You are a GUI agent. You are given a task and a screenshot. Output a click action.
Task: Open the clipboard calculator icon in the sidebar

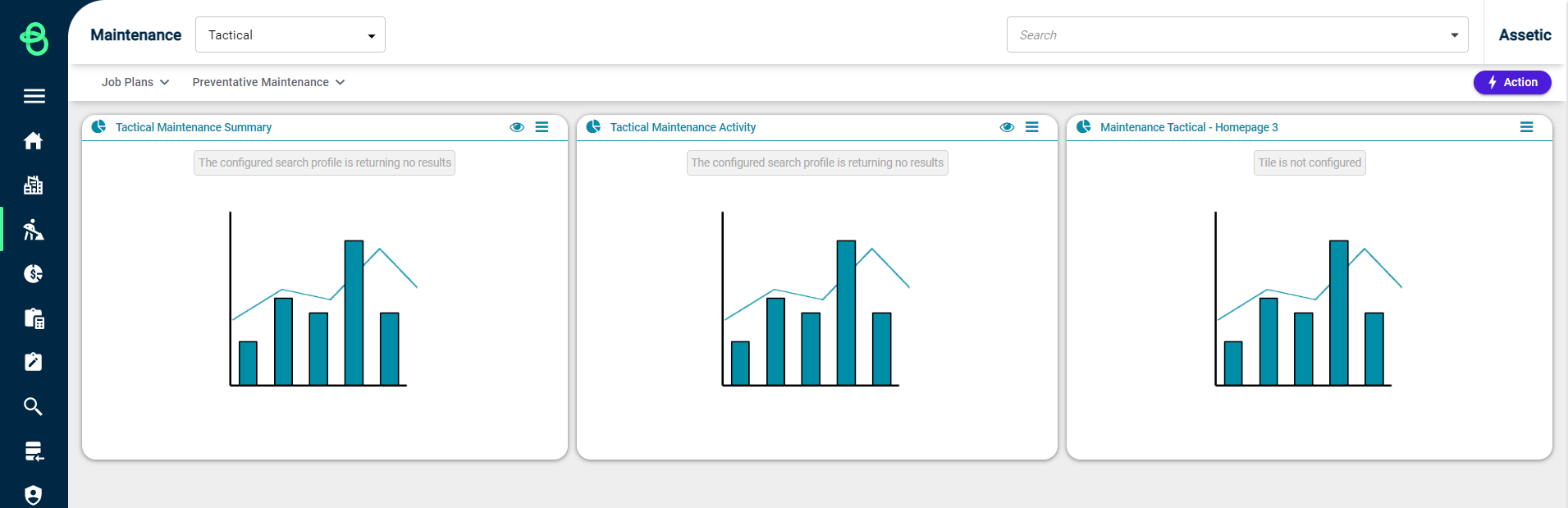34,318
